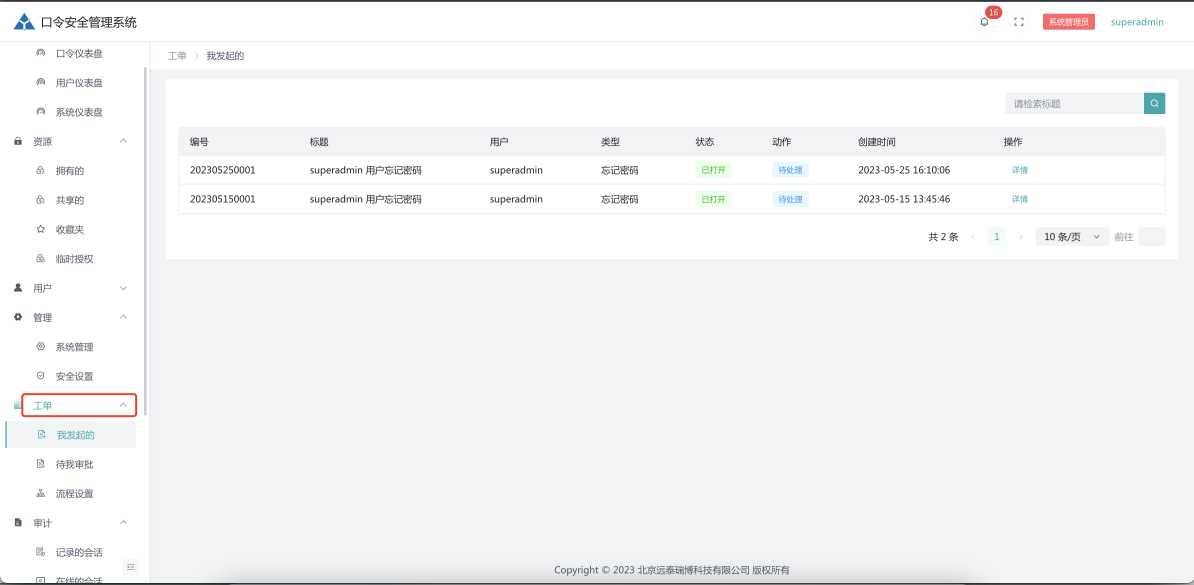Click the 工单 breadcrumb link
Image resolution: width=1194 pixels, height=585 pixels.
pos(177,56)
